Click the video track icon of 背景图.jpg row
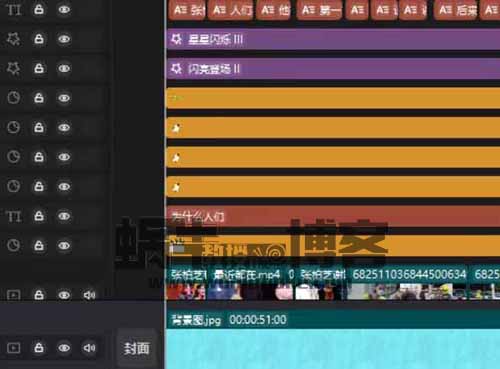The height and width of the screenshot is (369, 500). 13,348
